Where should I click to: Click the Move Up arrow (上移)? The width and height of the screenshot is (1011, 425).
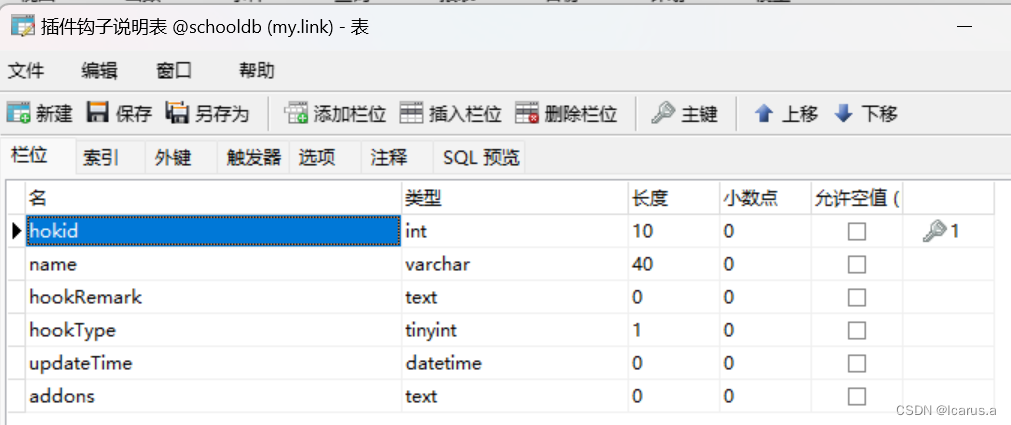pos(764,114)
